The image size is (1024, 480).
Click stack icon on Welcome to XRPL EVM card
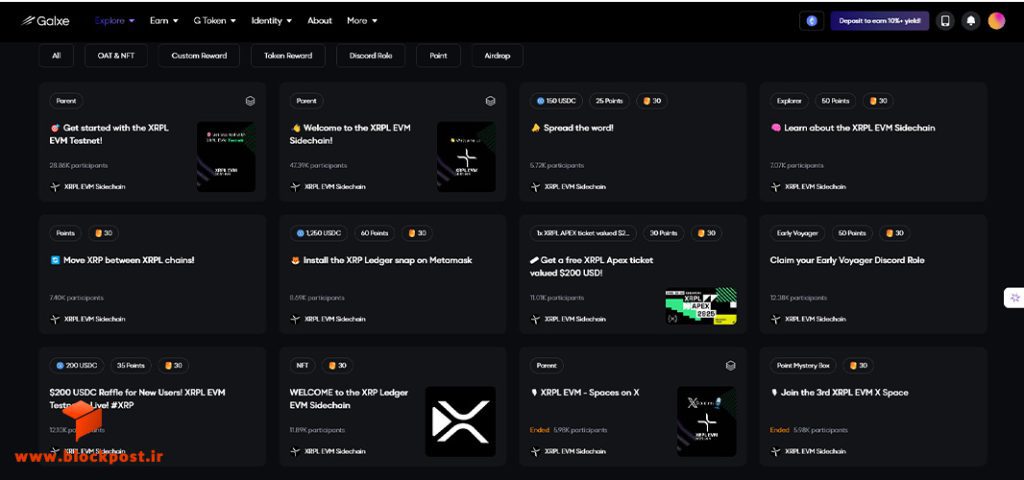(x=490, y=101)
